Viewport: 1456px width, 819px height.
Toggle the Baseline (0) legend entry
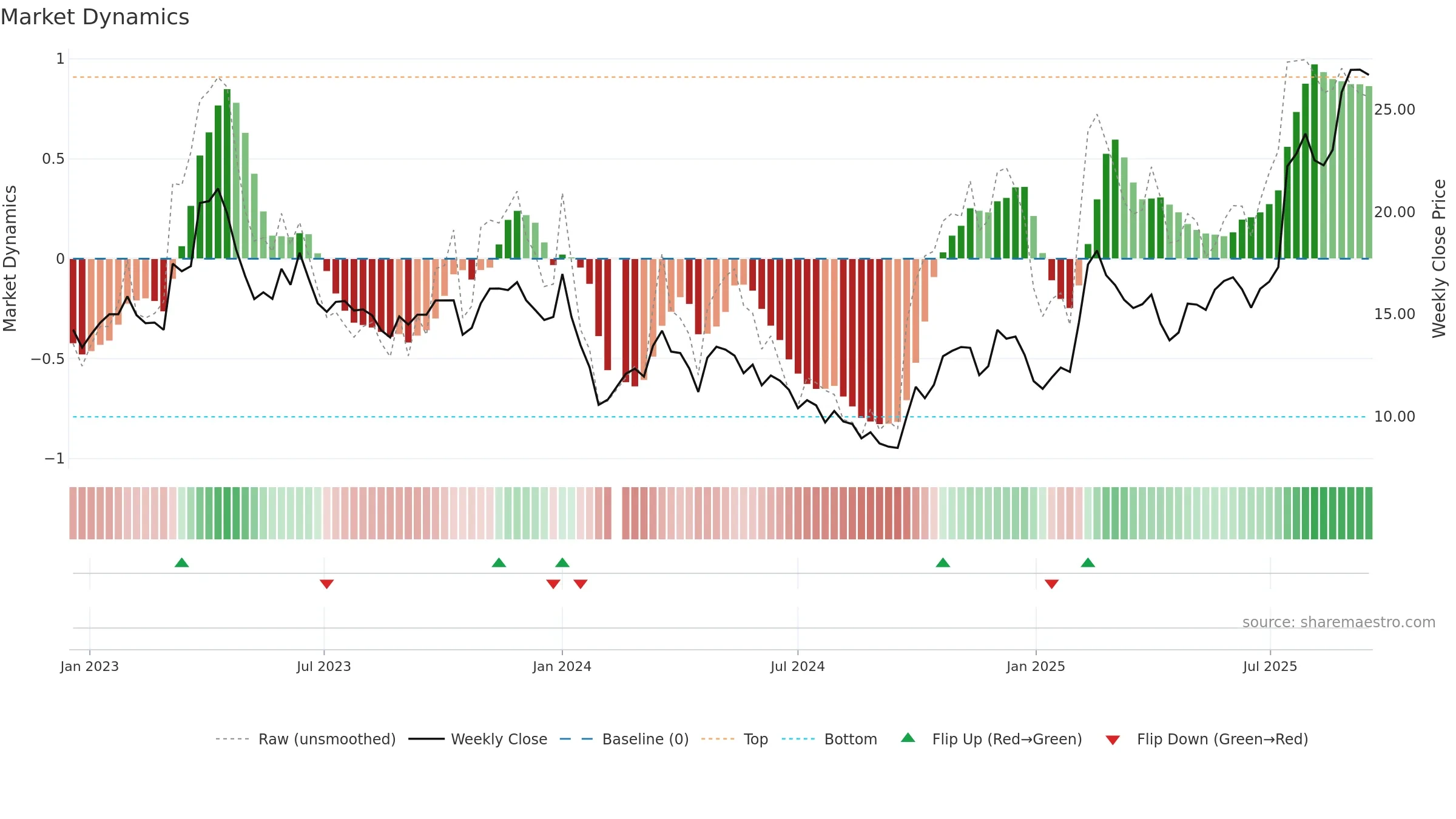pos(624,739)
